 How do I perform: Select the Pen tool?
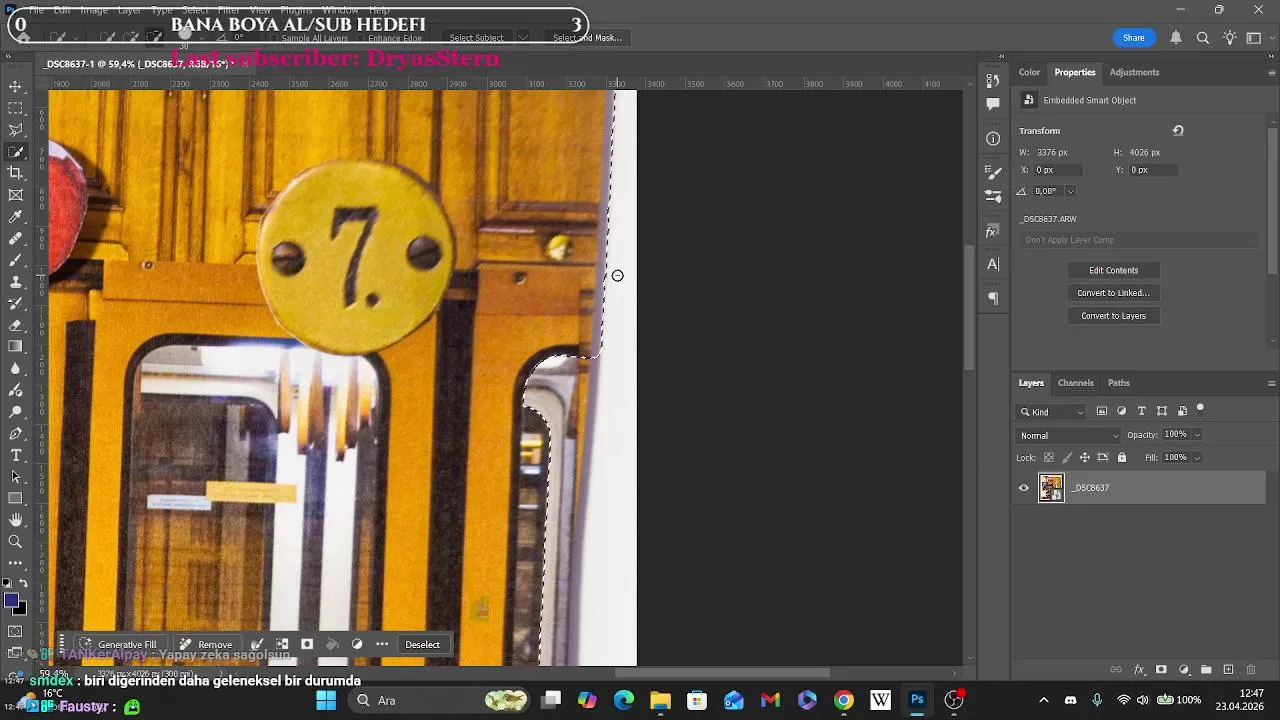click(x=16, y=434)
